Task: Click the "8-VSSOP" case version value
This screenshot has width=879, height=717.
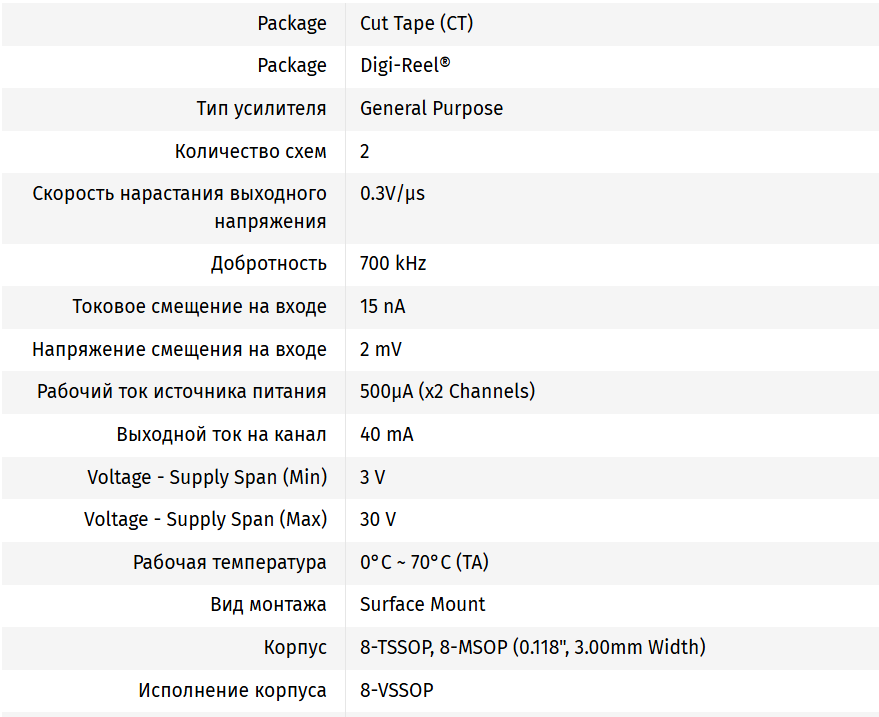Action: (397, 690)
